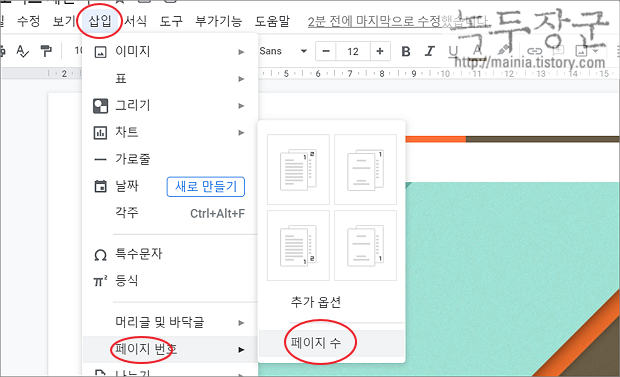
Task: Open the text color picker
Action: [x=477, y=51]
